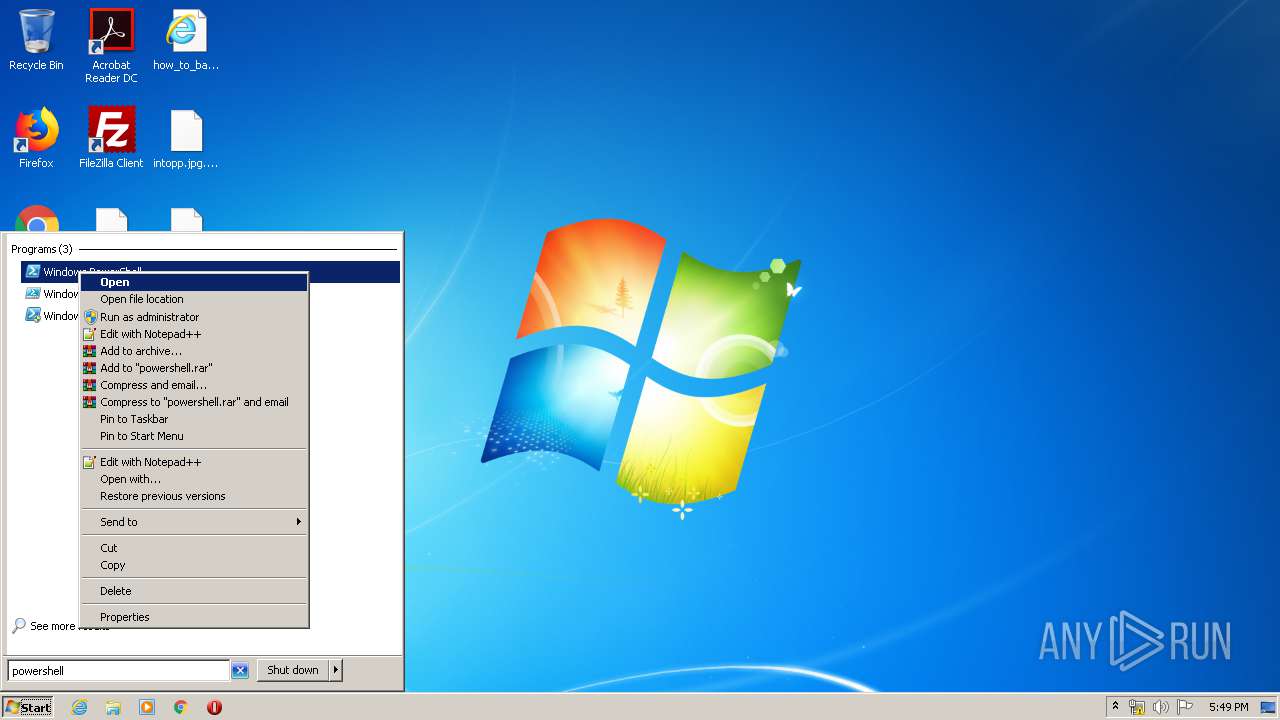Viewport: 1280px width, 720px height.
Task: Choose Pin to Start Menu
Action: (194, 436)
